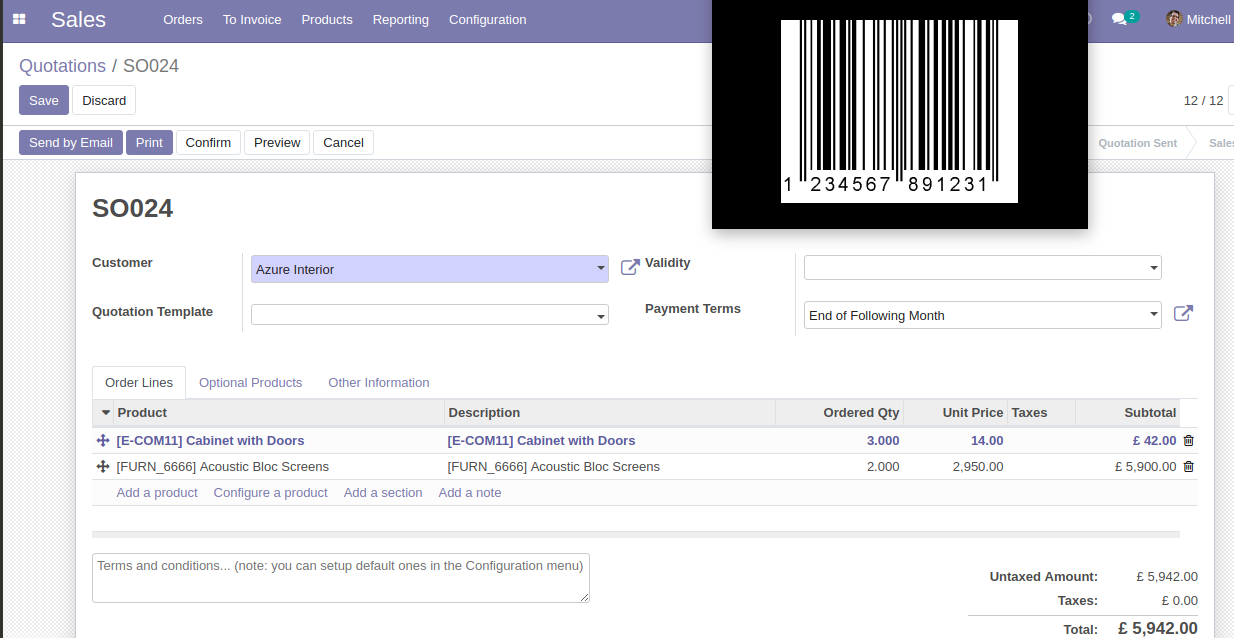Click the Untaxed Amount value £ 5,942.00
The image size is (1234, 638).
click(x=1167, y=577)
